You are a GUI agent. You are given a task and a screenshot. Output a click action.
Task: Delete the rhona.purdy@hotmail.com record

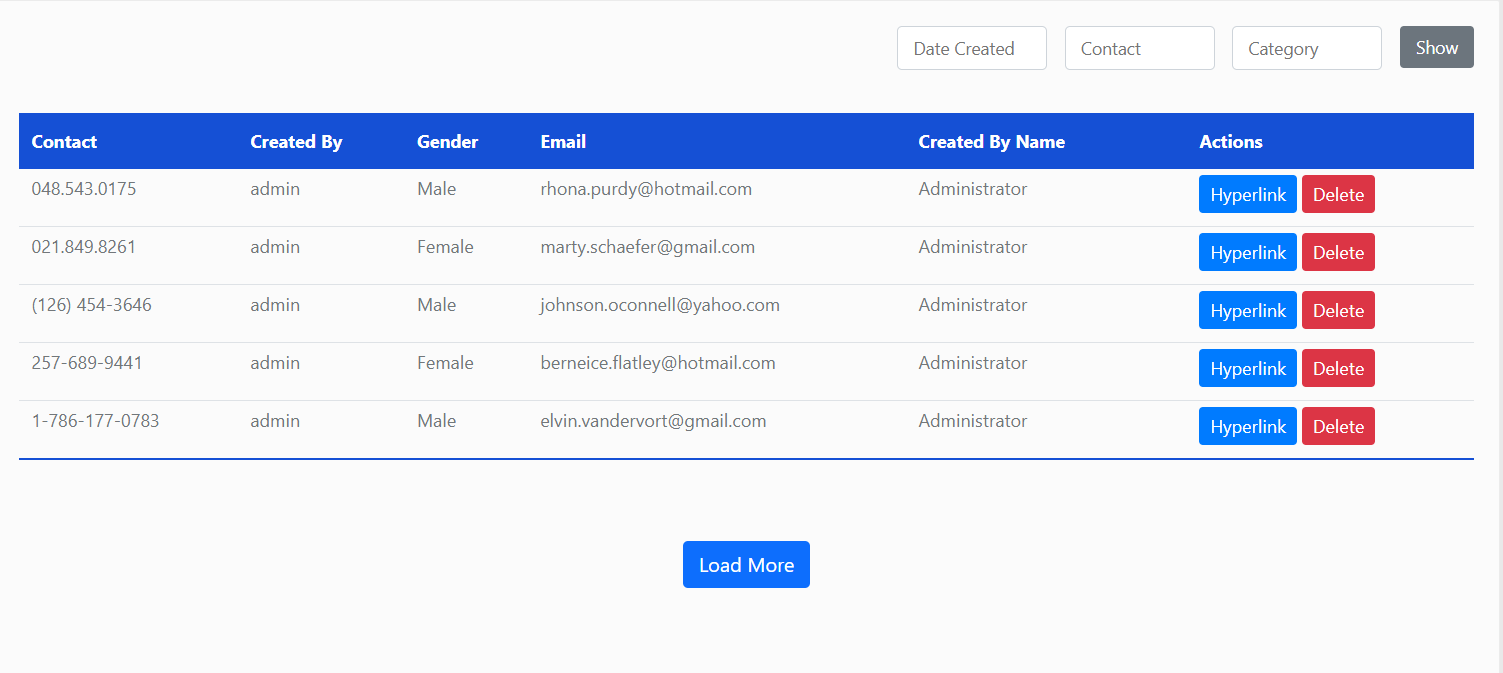[x=1338, y=194]
